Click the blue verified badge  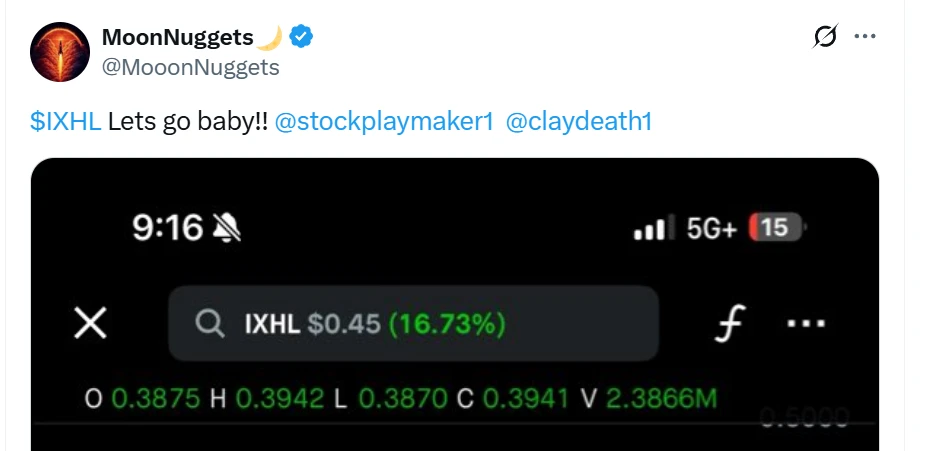[x=301, y=38]
